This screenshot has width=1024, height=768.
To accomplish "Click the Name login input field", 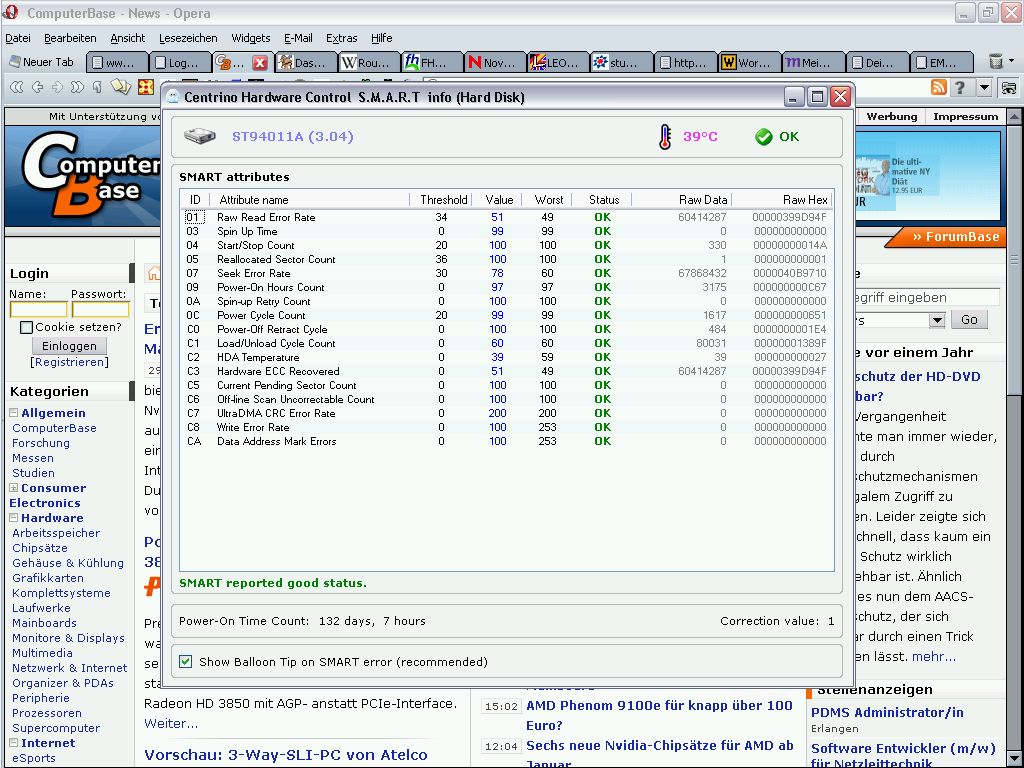I will [x=39, y=309].
